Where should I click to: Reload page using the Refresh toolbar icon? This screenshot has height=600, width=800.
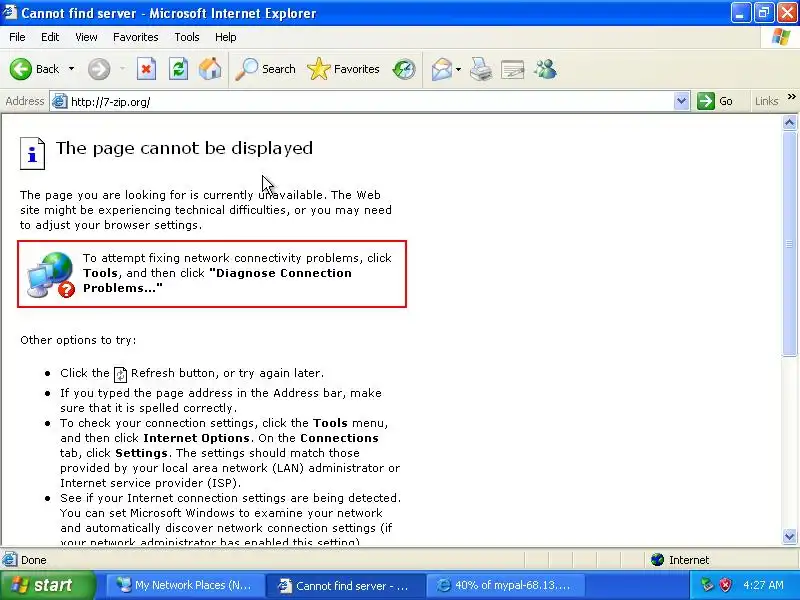pyautogui.click(x=178, y=69)
